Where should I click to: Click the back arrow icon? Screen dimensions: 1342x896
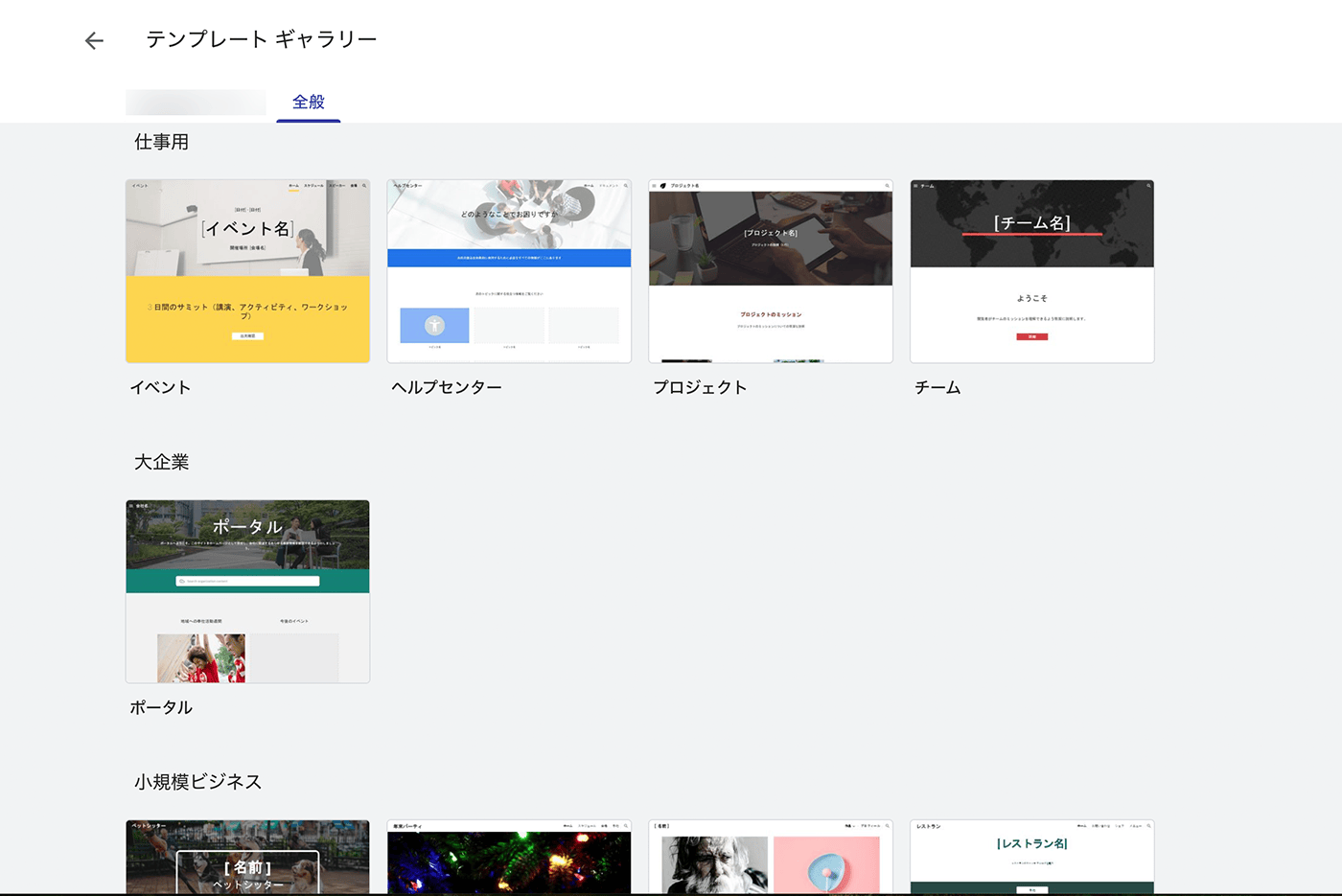pyautogui.click(x=94, y=40)
